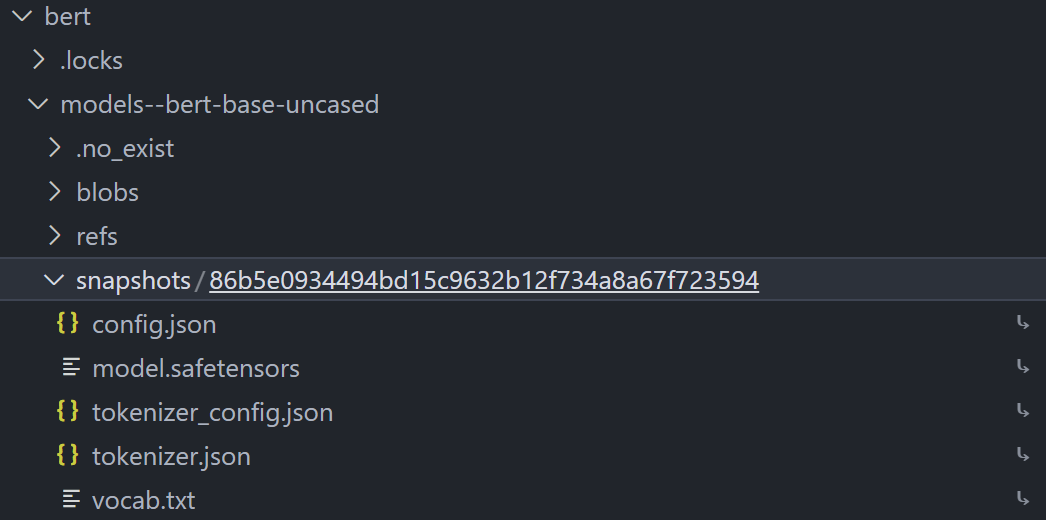The image size is (1046, 520).
Task: Click the symlink arrow badge on config.json row
Action: 1023,324
